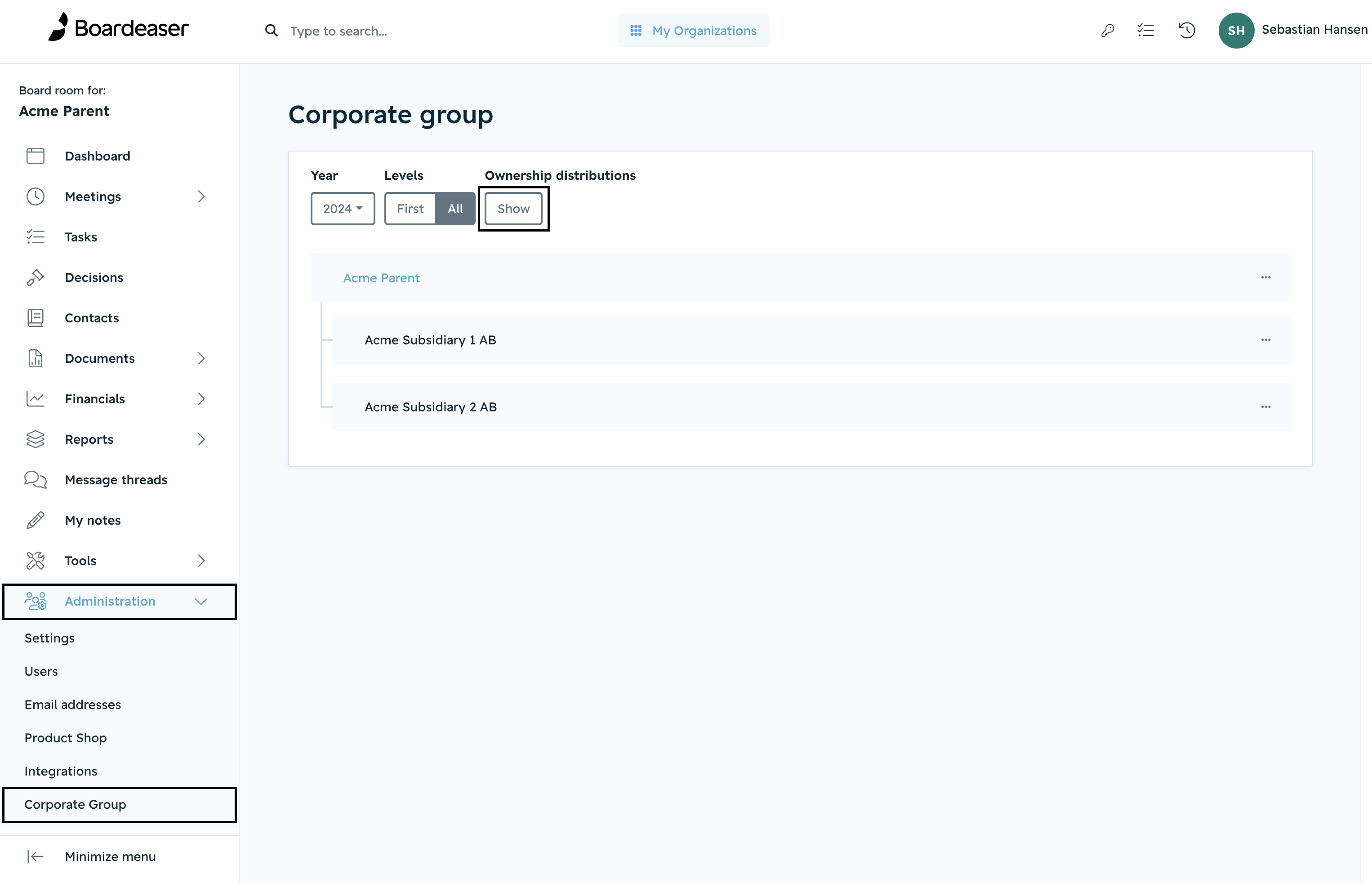
Task: Open the My notes label in the sidebar
Action: click(x=93, y=520)
